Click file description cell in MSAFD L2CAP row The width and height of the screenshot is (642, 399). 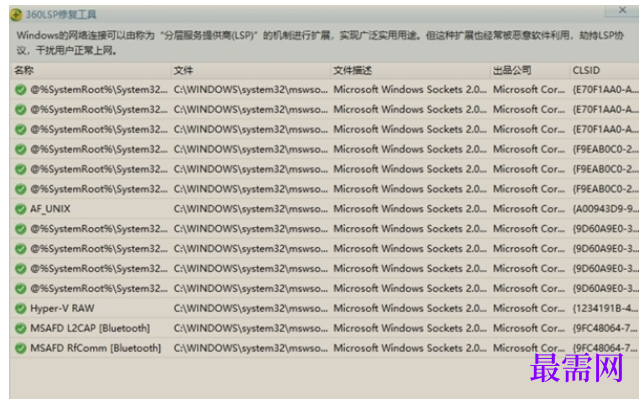pyautogui.click(x=410, y=328)
